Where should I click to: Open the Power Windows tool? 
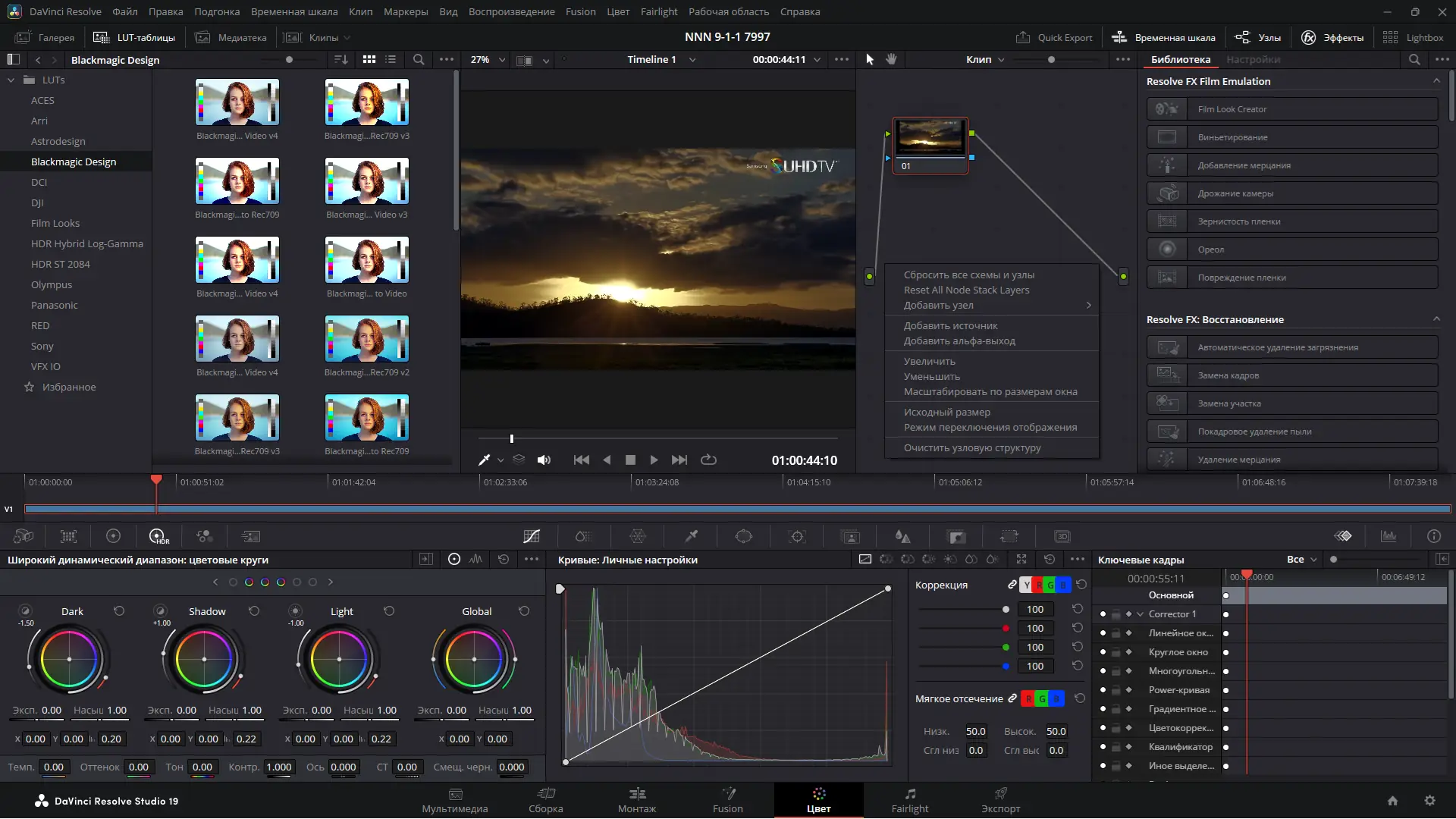click(x=745, y=536)
